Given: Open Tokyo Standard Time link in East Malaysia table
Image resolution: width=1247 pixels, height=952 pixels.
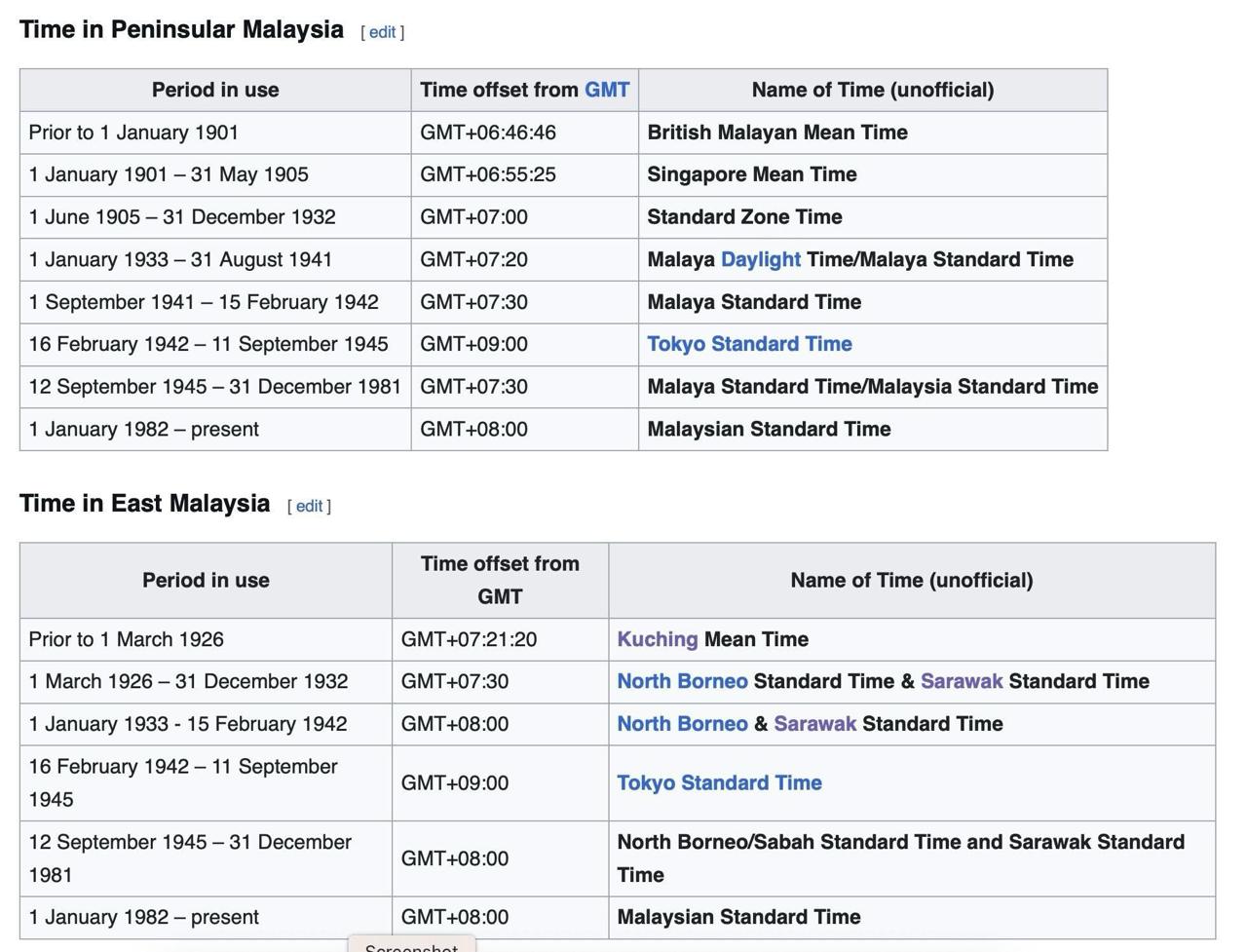Looking at the screenshot, I should click(x=719, y=782).
